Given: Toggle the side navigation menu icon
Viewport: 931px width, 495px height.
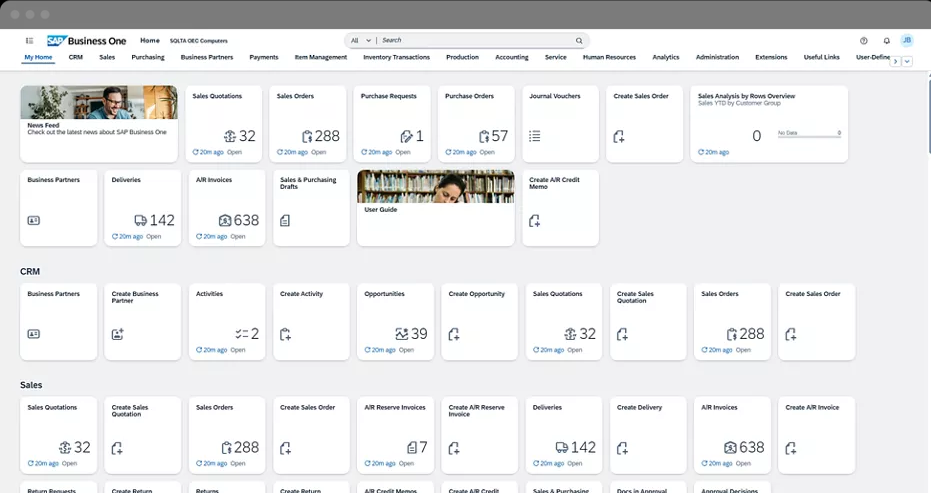Looking at the screenshot, I should (x=30, y=41).
